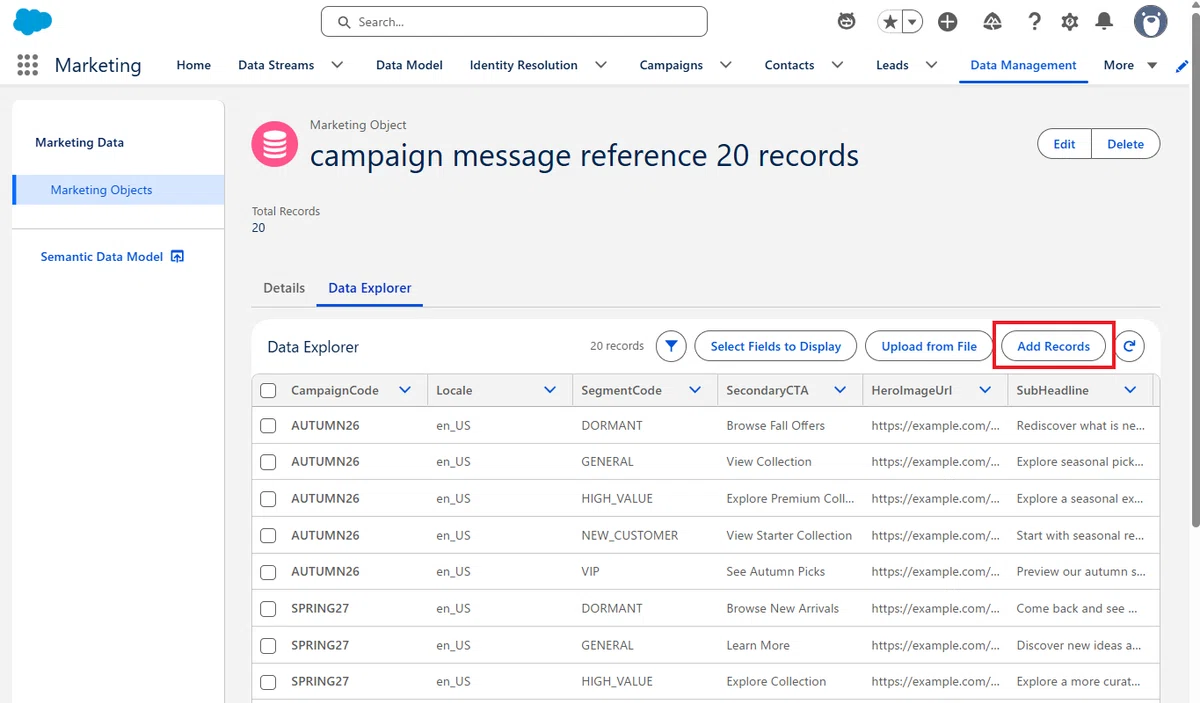Open the notifications bell
This screenshot has width=1200, height=703.
pos(1104,22)
